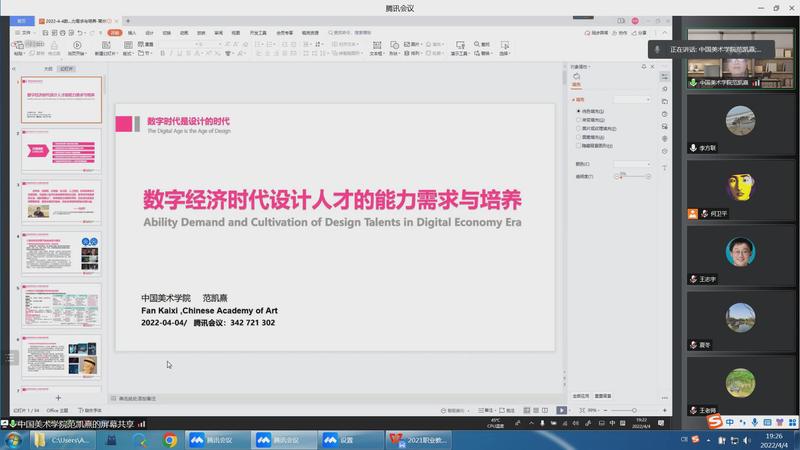Click the add slide plus button below thumbnails
Screen dimensions: 800x450
(x=58, y=397)
